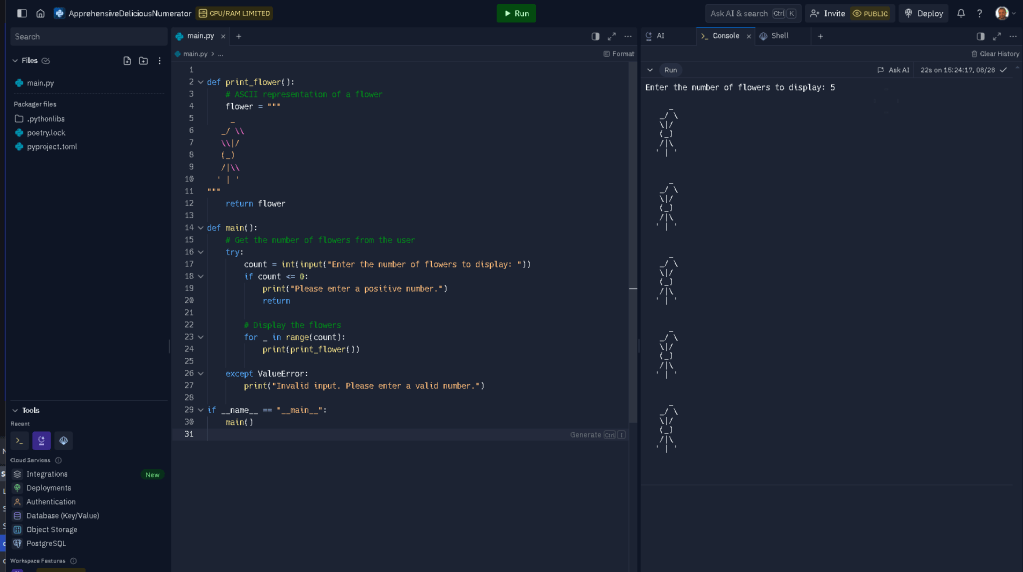
Task: Click the Generate prompt in the editor
Action: (598, 435)
